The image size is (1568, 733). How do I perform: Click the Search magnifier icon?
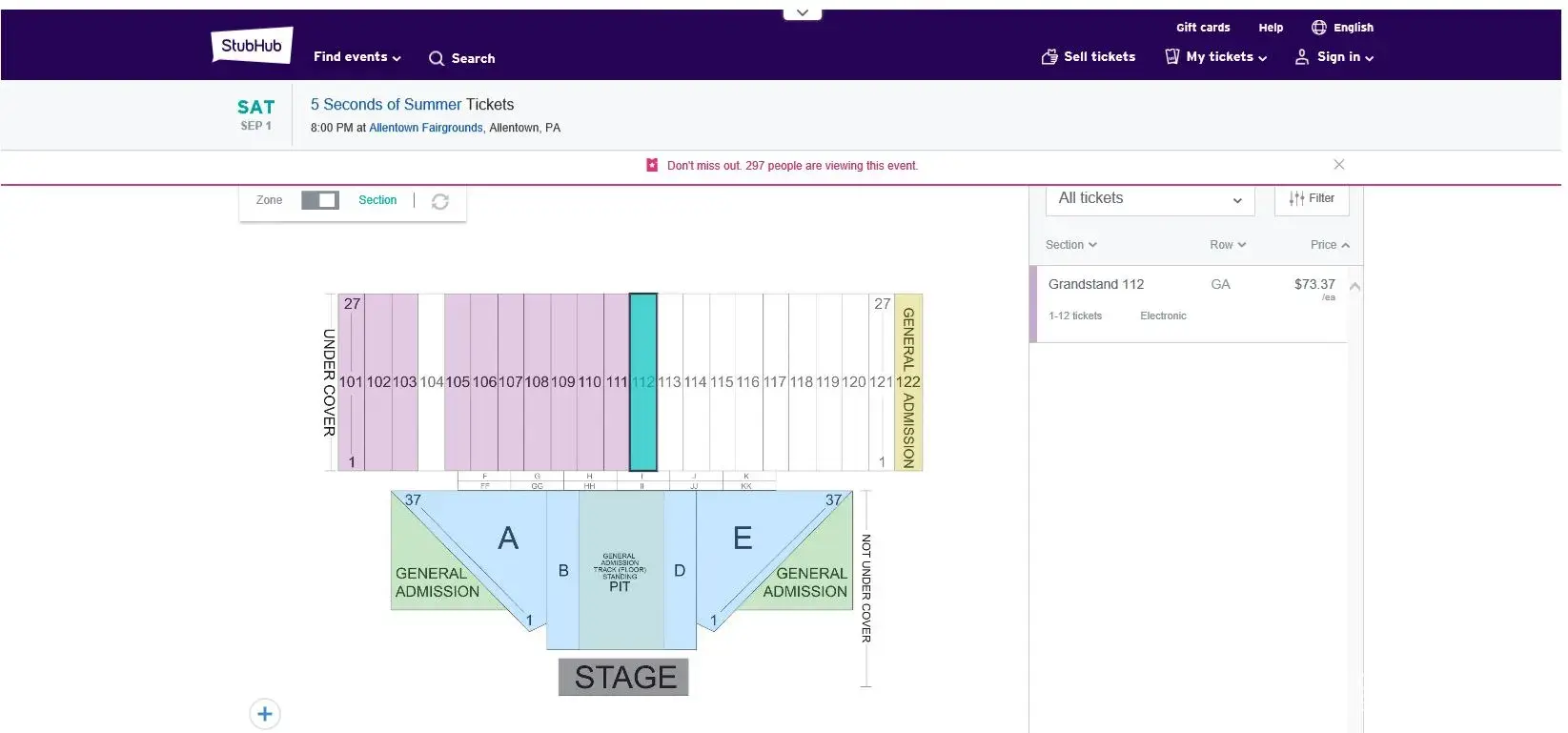pyautogui.click(x=437, y=58)
